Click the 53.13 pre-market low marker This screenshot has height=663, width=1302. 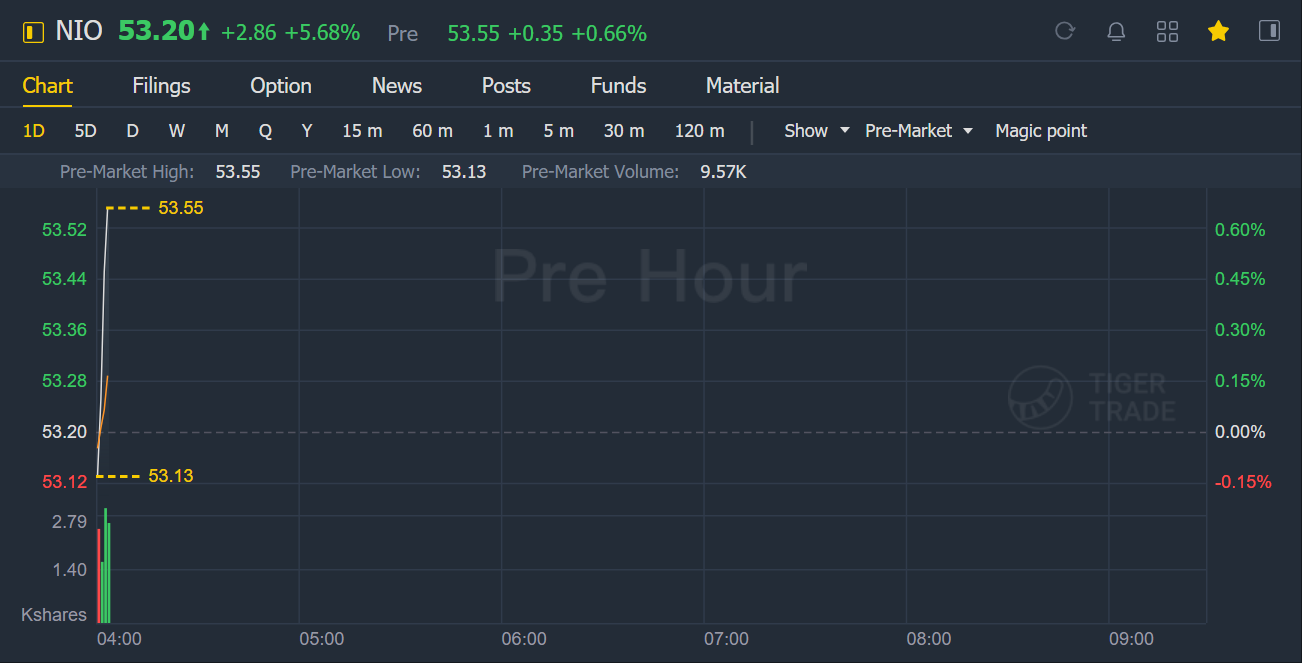[x=170, y=476]
